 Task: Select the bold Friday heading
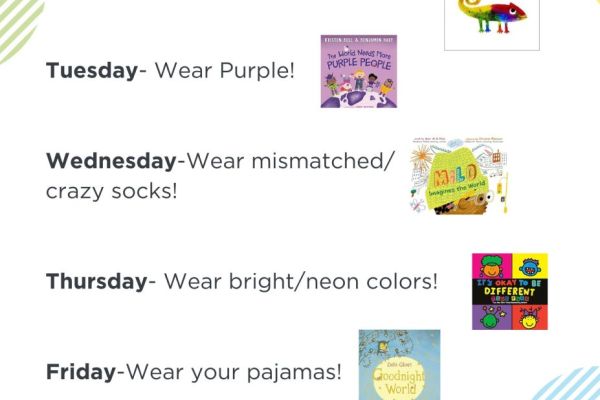(x=81, y=372)
